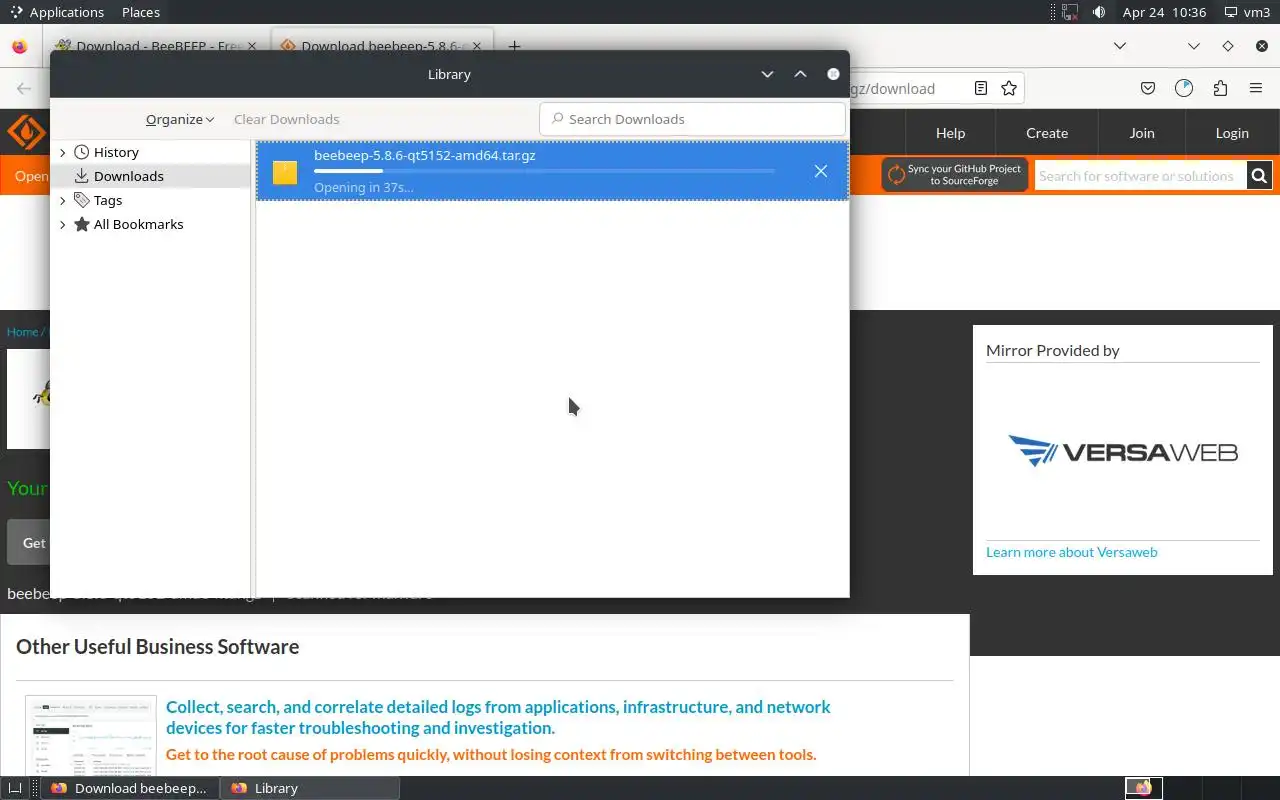Open Help menu on SourceForge

click(950, 133)
